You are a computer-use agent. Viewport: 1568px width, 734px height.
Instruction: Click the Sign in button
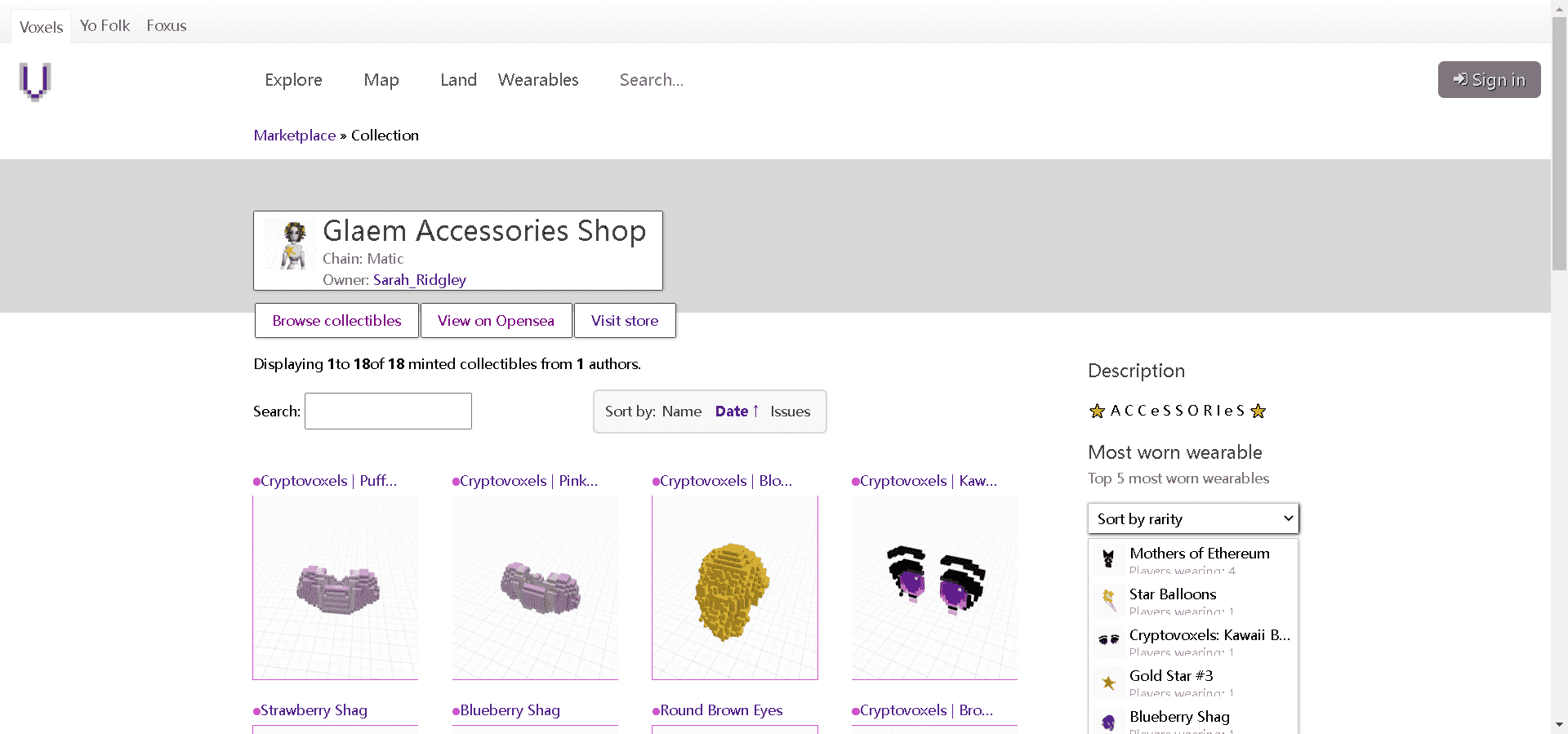1489,79
